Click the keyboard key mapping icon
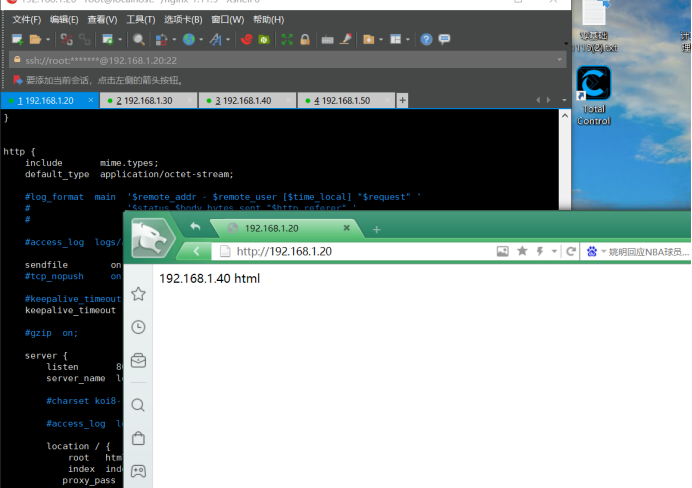Screen dimensions: 692x488 click(327, 40)
